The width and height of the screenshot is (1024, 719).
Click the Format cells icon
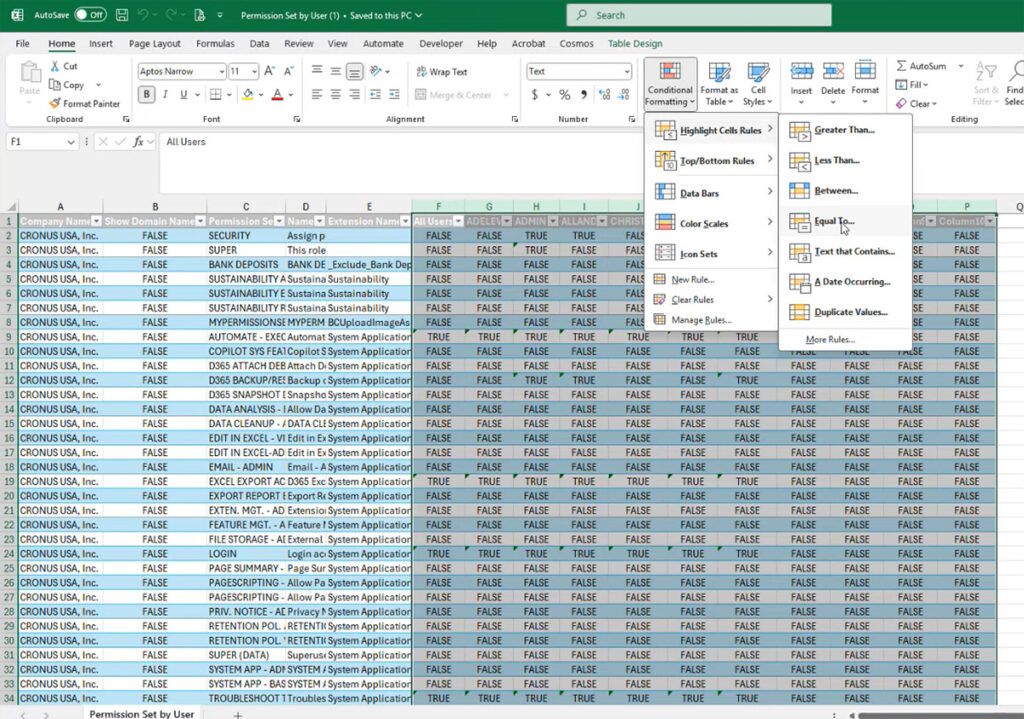(865, 72)
